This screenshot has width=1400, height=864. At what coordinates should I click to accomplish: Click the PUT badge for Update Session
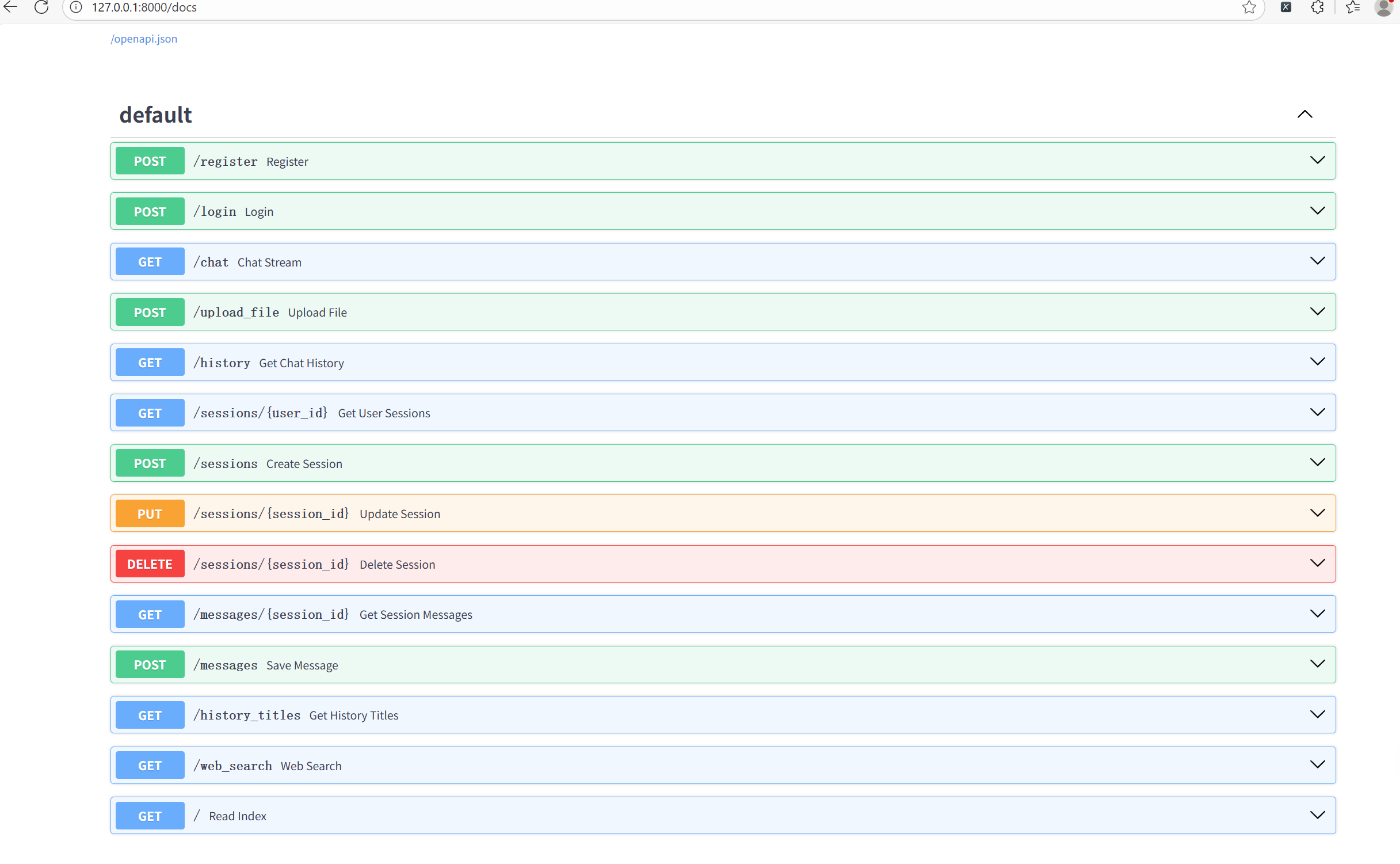click(150, 513)
